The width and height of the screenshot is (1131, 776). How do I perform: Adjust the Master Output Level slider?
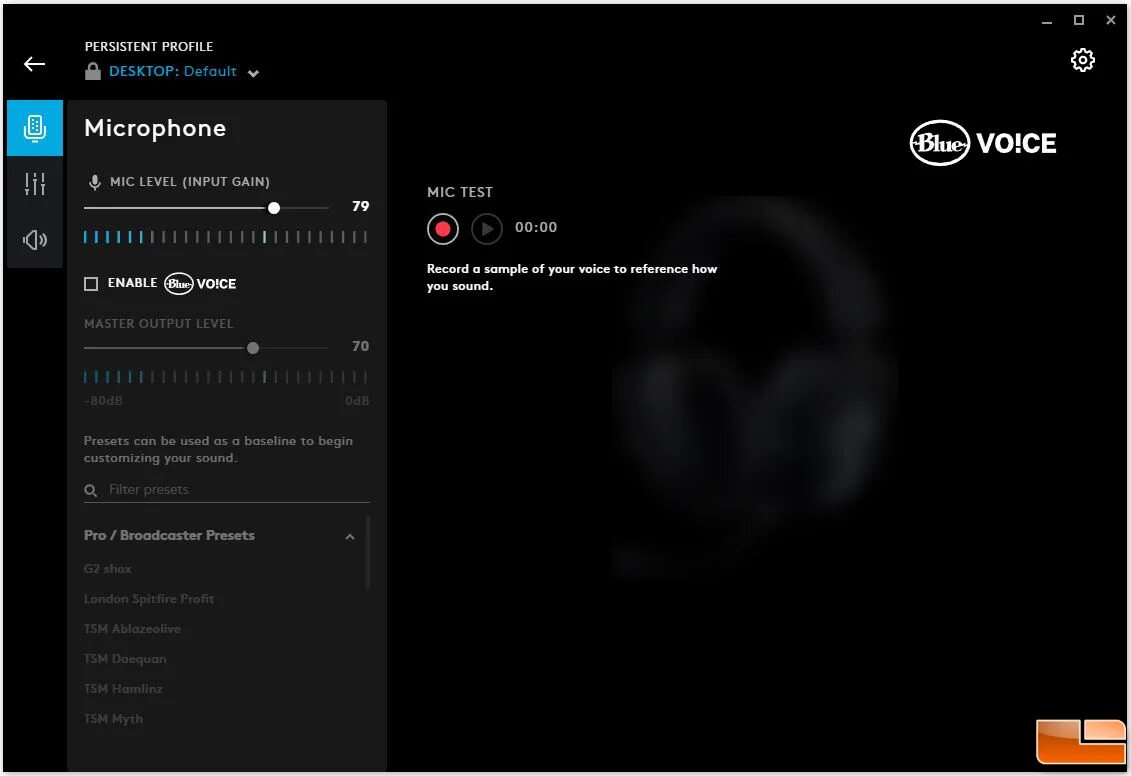252,348
